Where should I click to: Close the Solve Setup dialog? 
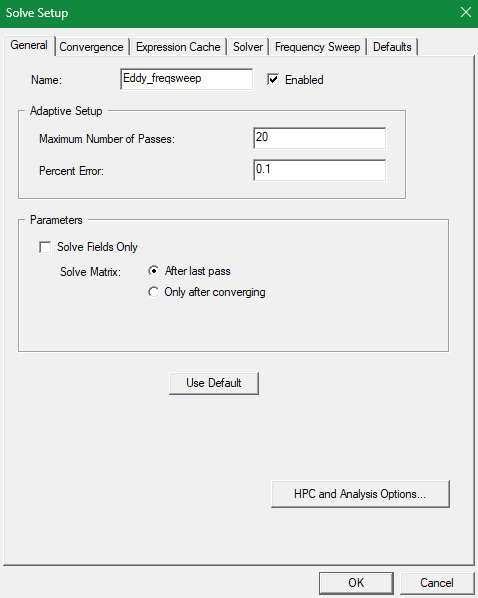465,12
